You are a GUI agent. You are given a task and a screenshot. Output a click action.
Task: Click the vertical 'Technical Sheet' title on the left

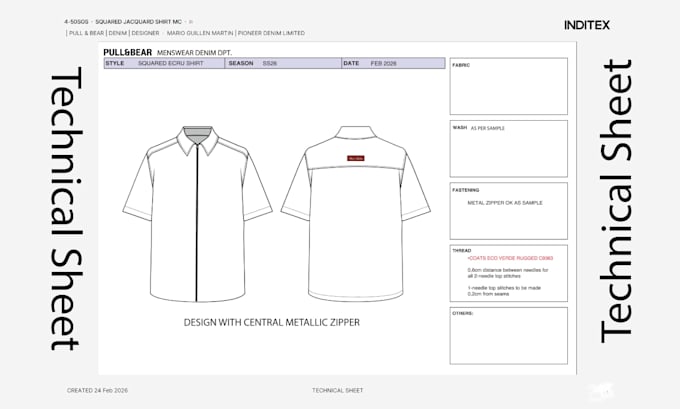click(65, 208)
